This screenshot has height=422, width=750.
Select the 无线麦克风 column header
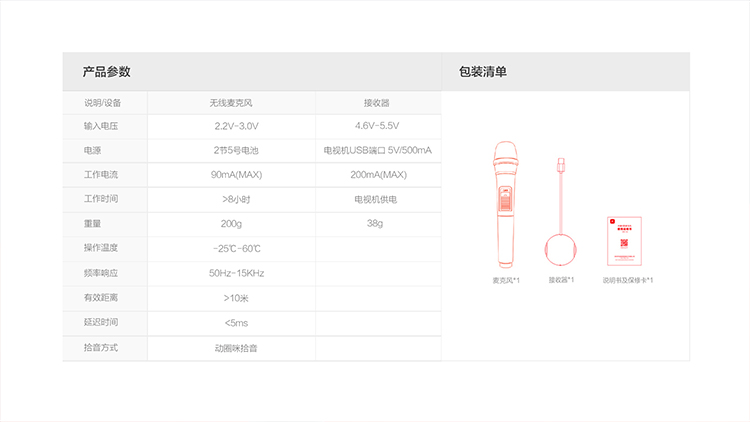pos(231,102)
